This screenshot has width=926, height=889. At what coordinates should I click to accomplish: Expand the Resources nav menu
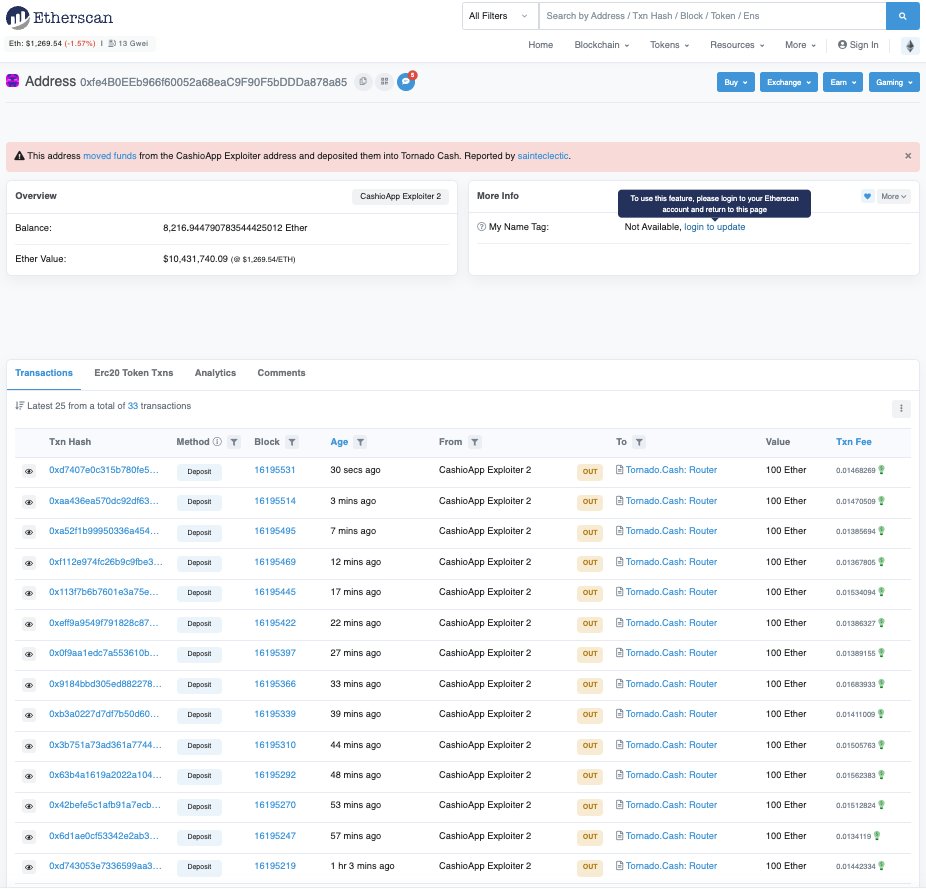tap(736, 45)
